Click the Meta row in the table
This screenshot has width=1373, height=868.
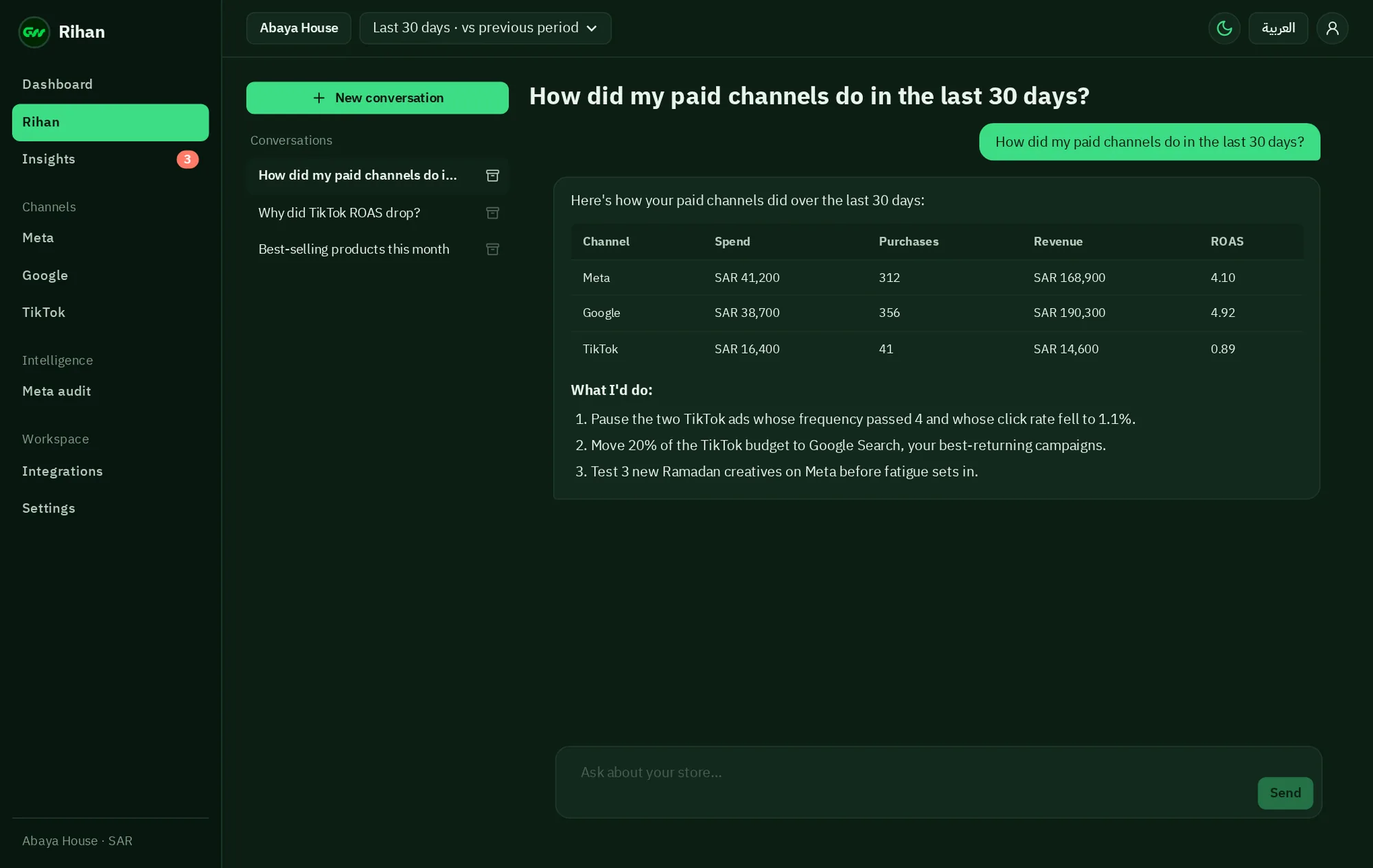pos(936,278)
